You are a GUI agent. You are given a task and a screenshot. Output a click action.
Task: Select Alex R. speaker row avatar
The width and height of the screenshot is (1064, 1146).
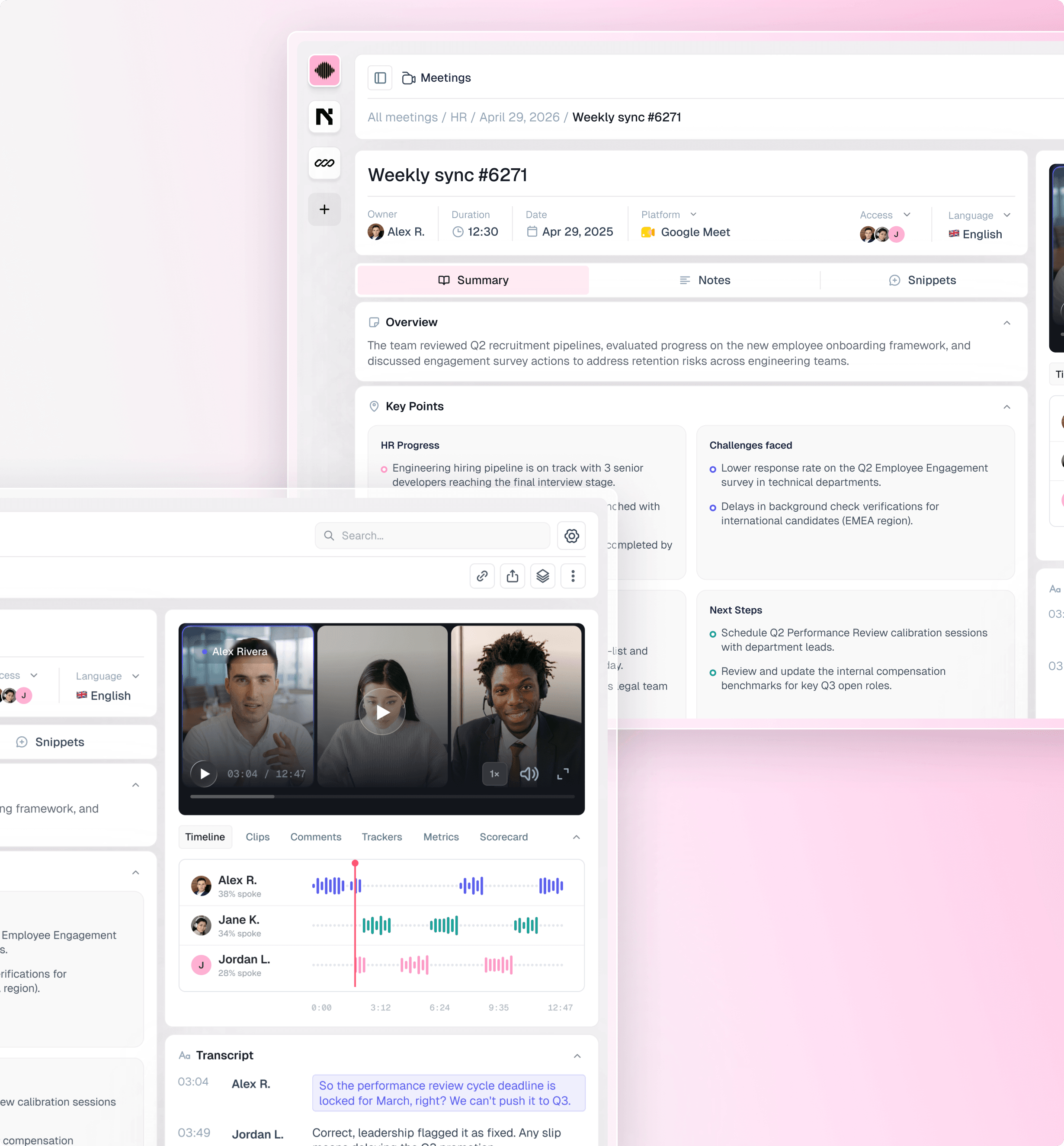coord(201,886)
